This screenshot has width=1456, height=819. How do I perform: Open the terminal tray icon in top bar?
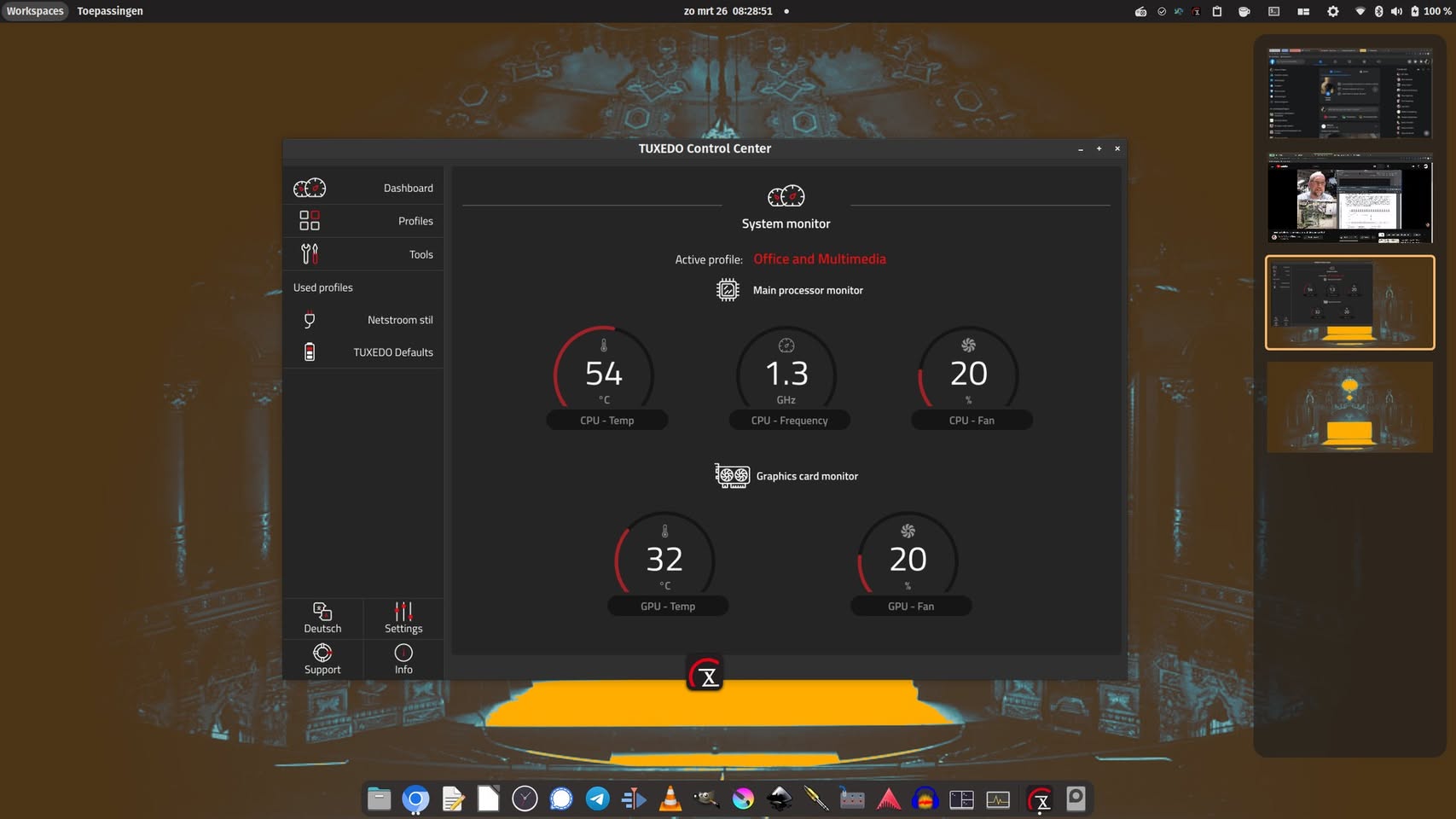[1273, 12]
